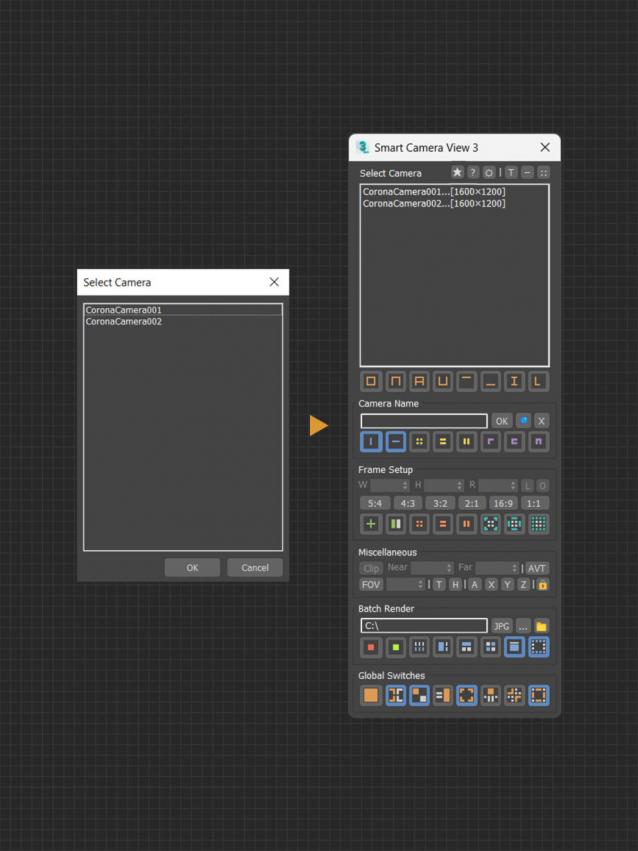
Task: Click the green square icon in Batch Render
Action: [x=395, y=647]
